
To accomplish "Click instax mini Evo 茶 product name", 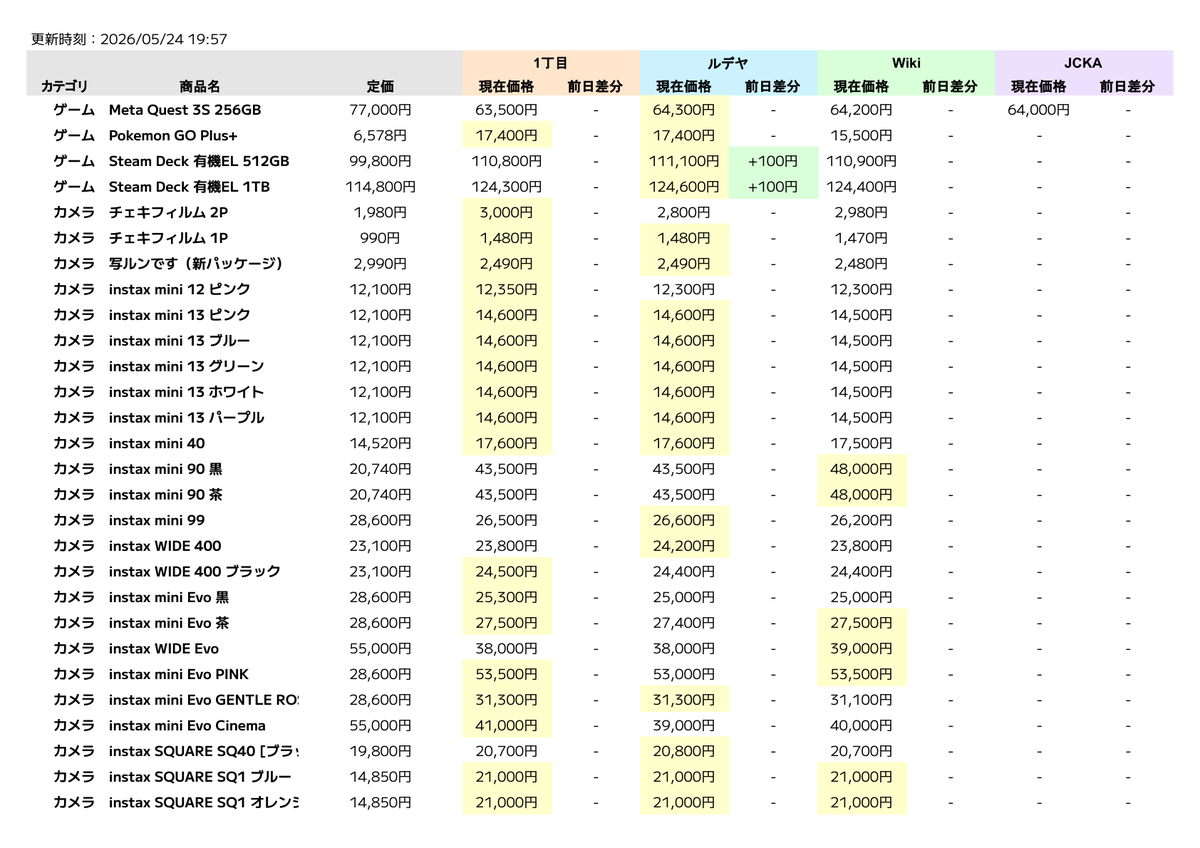I will 169,623.
